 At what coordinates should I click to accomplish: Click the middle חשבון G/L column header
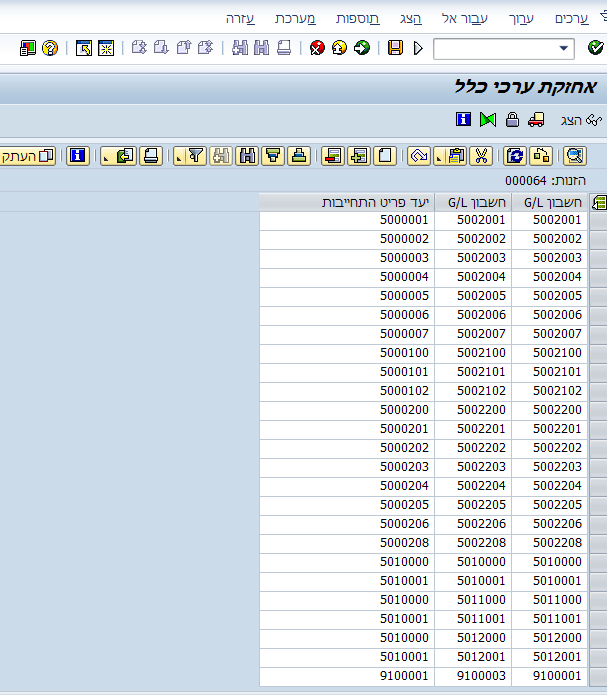(x=473, y=203)
